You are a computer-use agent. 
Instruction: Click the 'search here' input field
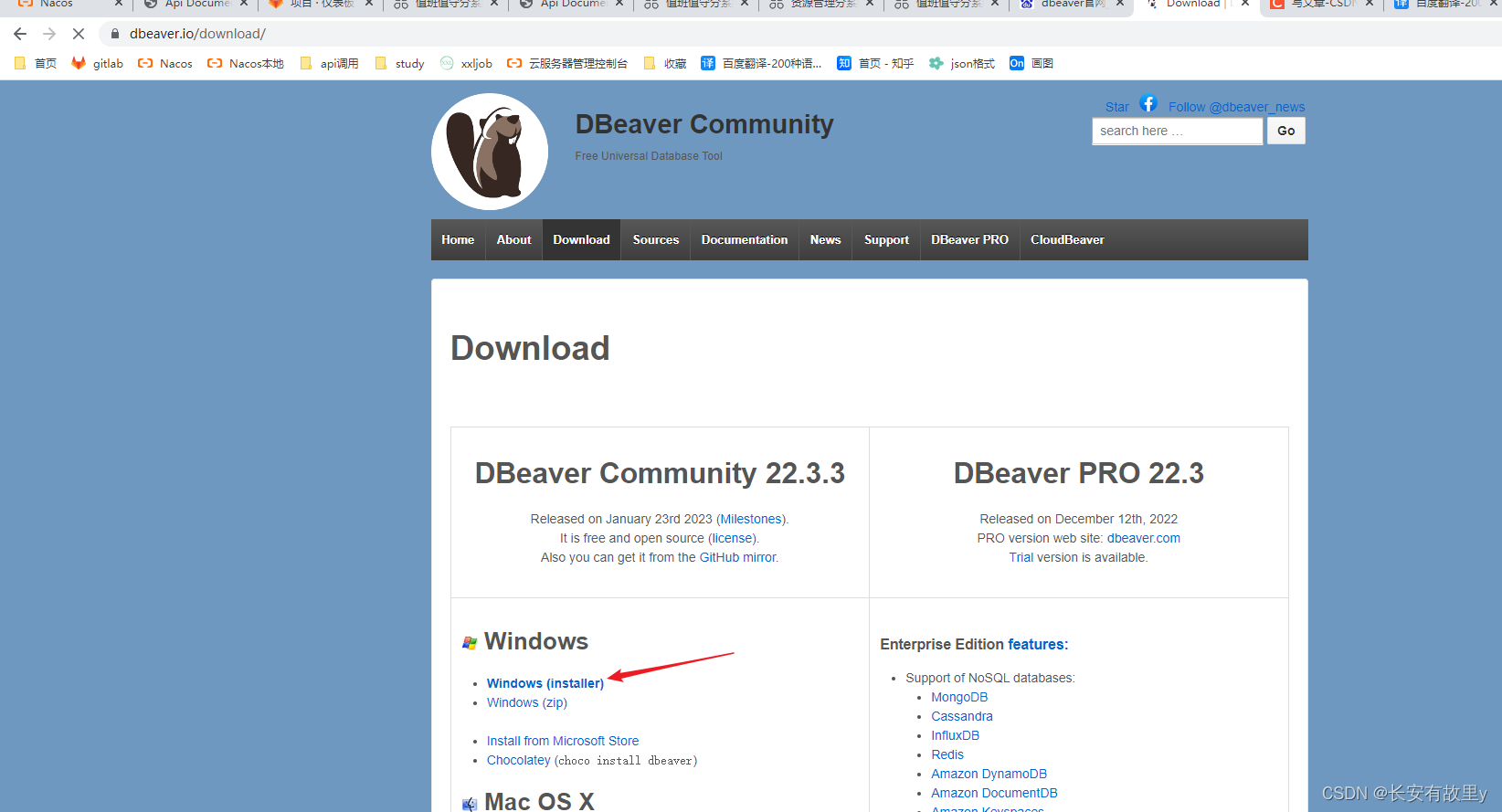(x=1178, y=132)
